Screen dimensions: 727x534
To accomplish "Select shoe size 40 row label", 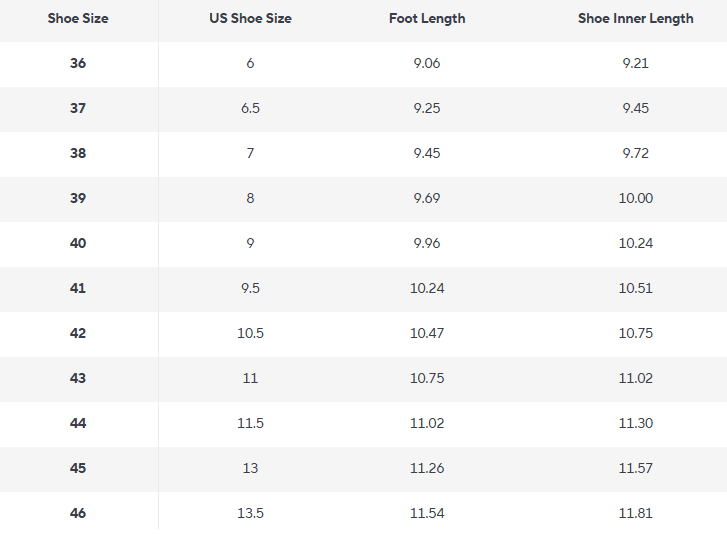I will click(78, 243).
